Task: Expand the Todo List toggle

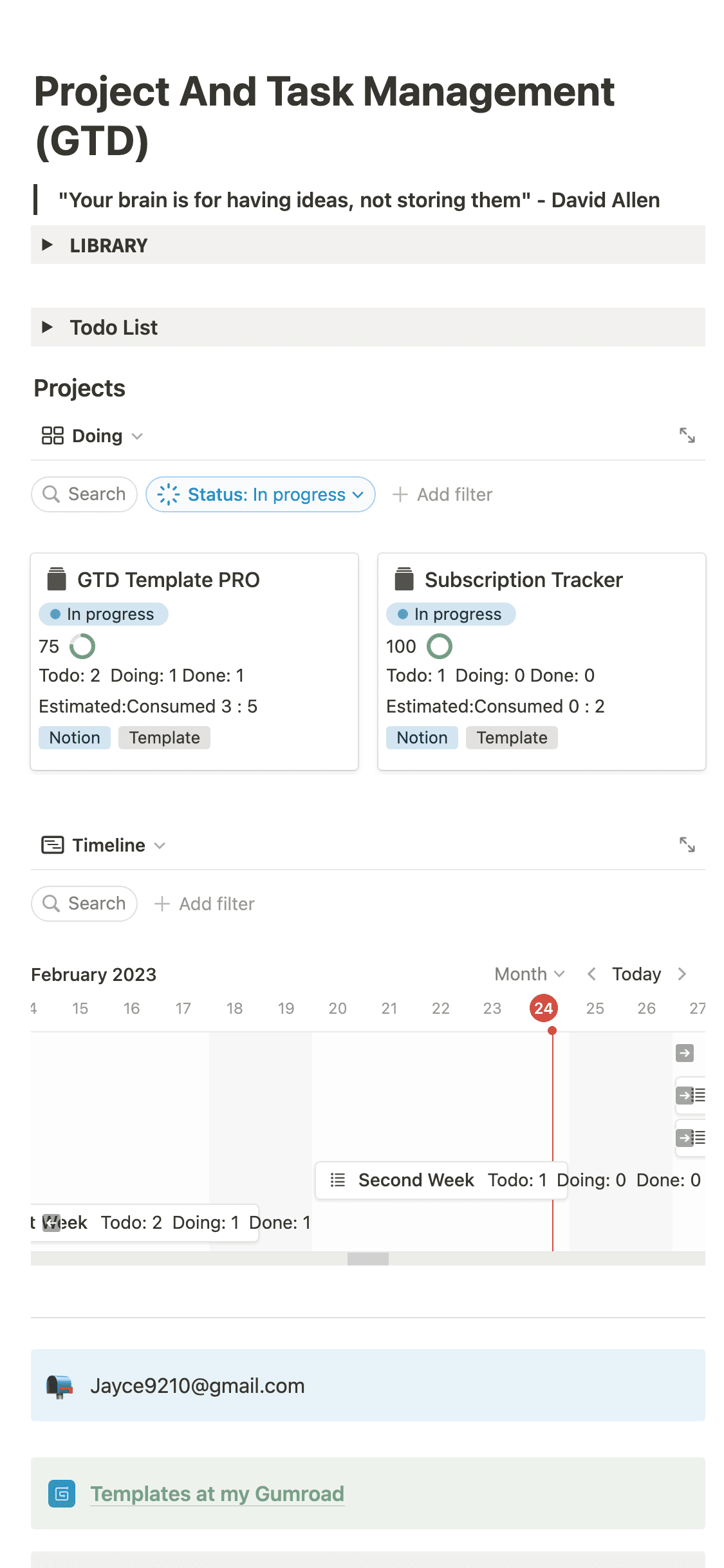Action: 47,327
